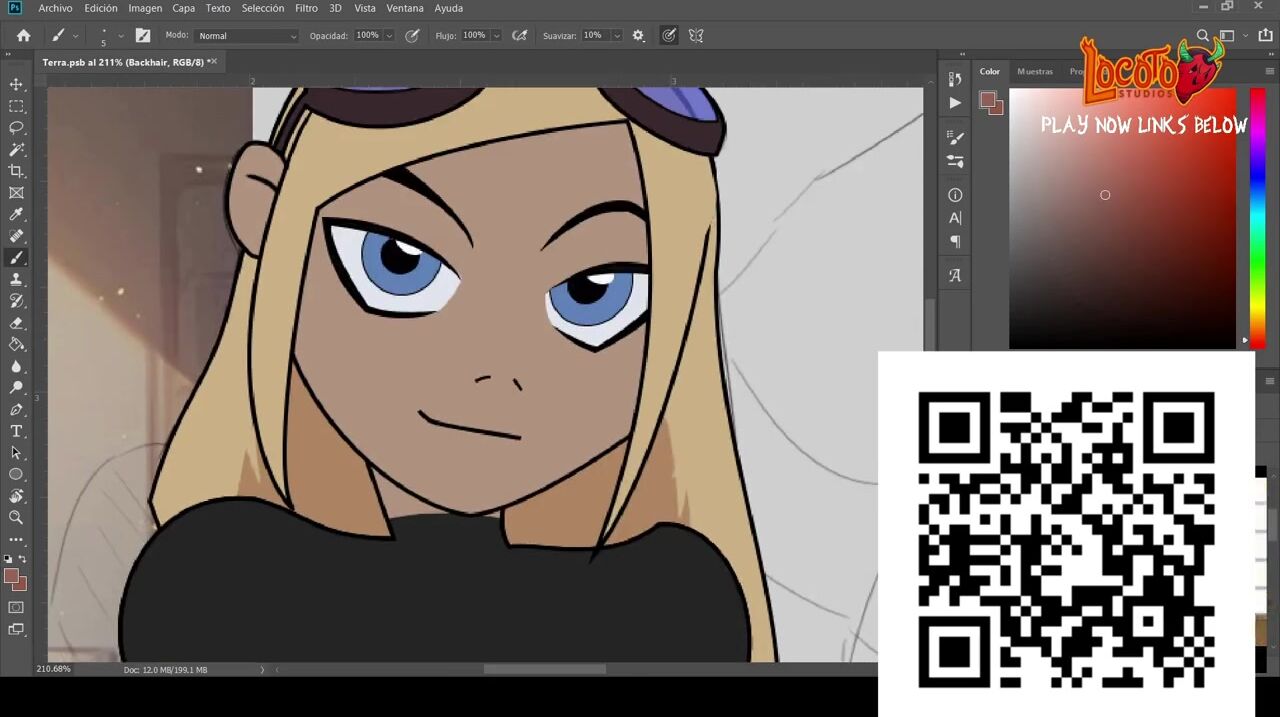Select the Clone Stamp tool
The height and width of the screenshot is (717, 1280).
(x=16, y=279)
